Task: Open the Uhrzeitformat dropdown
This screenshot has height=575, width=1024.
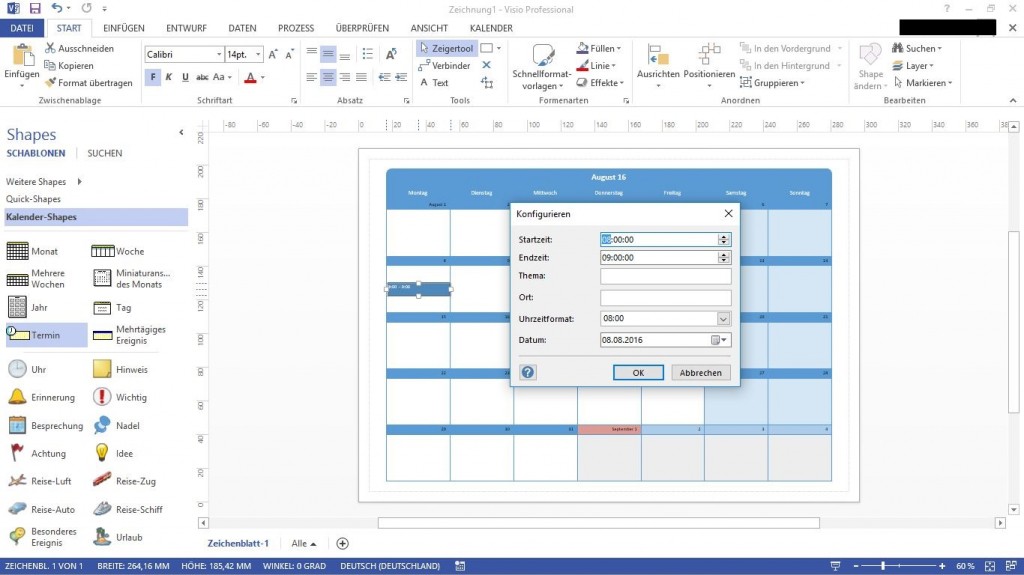Action: [x=724, y=319]
